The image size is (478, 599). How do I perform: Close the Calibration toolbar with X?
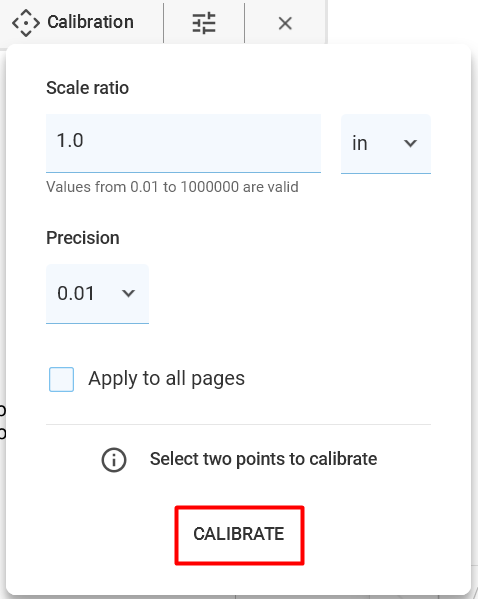pyautogui.click(x=285, y=23)
